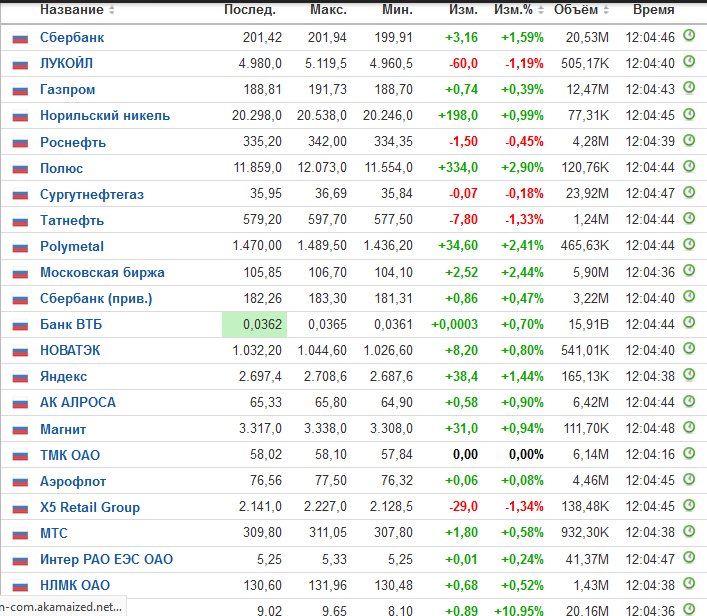The image size is (707, 616).
Task: Click the 15,91B volume for Банк ВТБ
Action: click(588, 324)
